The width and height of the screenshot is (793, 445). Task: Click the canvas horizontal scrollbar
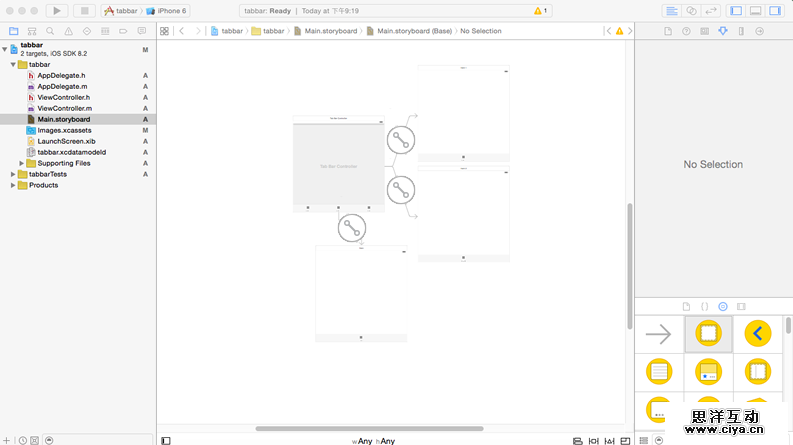point(369,428)
